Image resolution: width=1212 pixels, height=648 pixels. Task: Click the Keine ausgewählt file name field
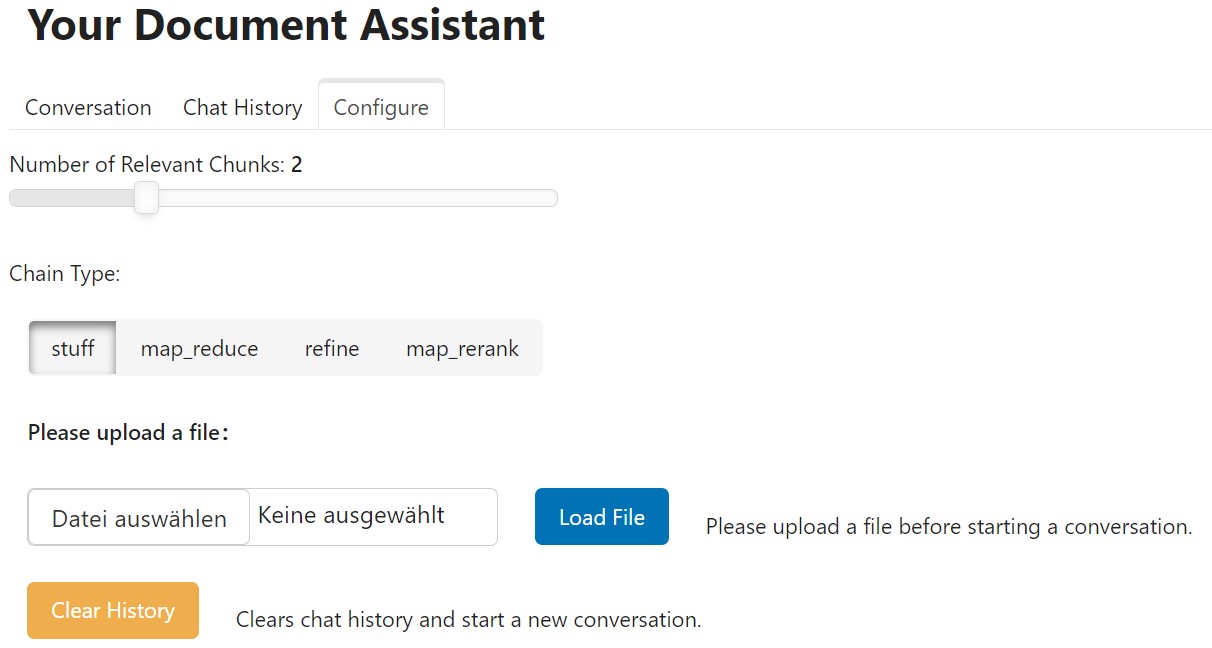pos(372,516)
